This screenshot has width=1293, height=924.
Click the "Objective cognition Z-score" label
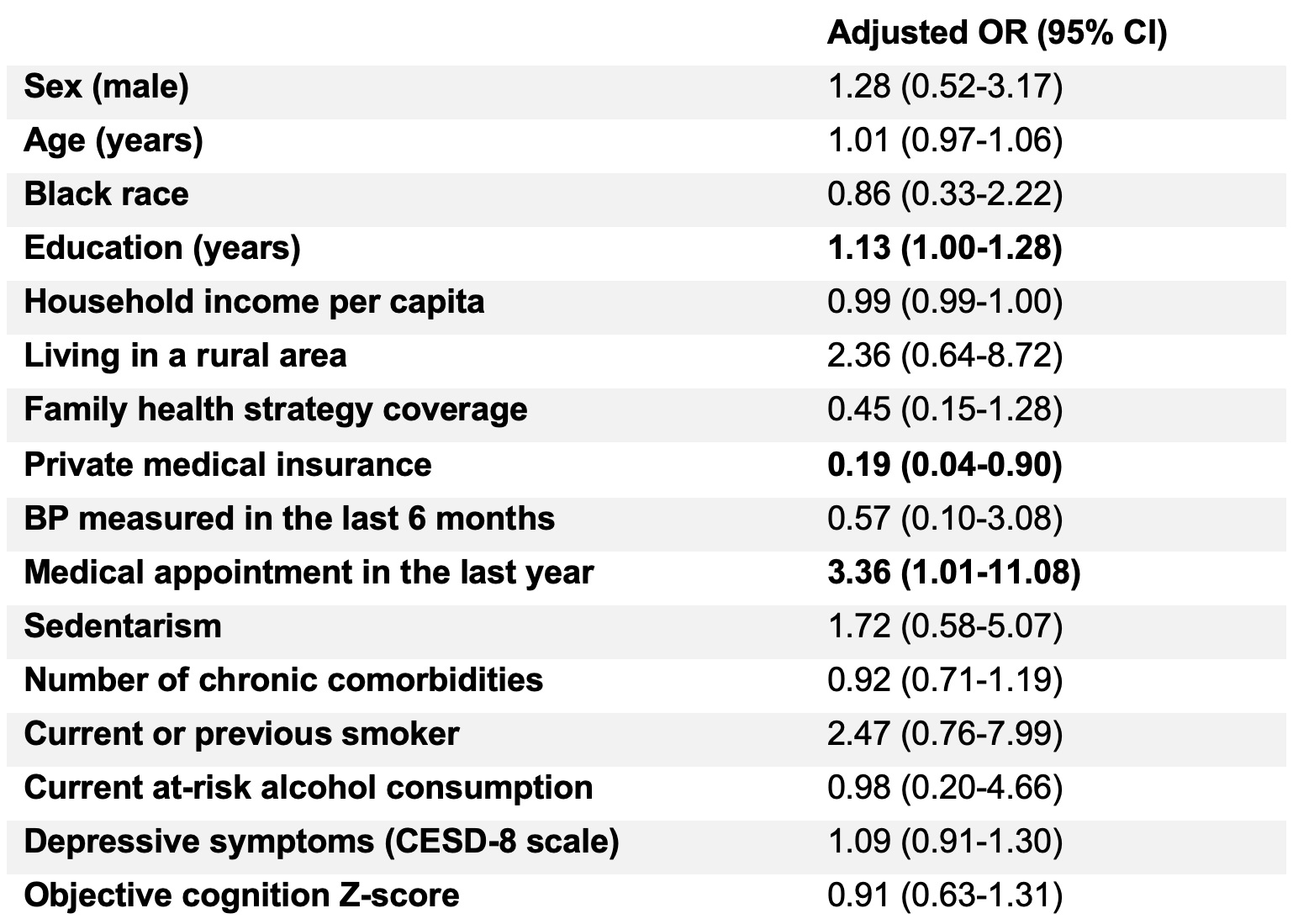(241, 895)
